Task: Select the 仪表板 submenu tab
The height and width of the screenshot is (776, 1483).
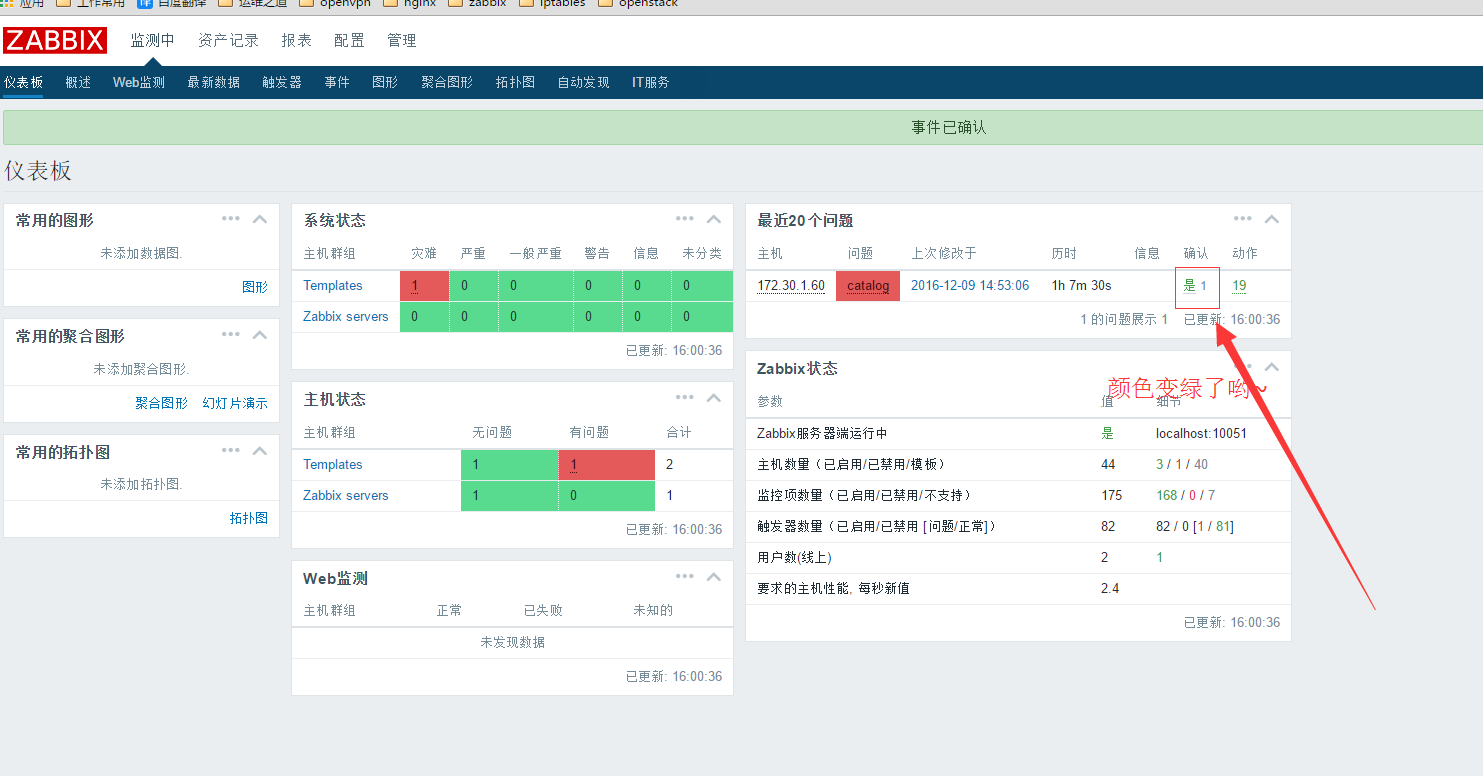Action: pyautogui.click(x=23, y=82)
